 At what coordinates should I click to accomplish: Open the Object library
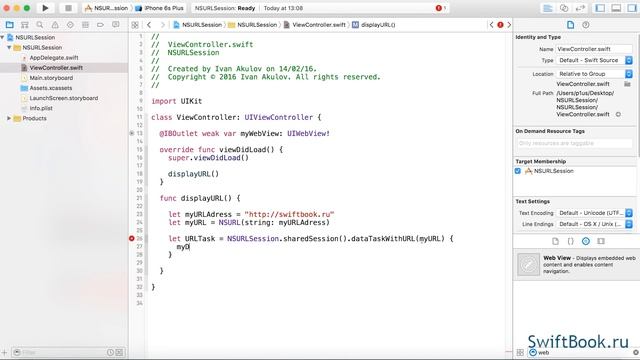(586, 241)
